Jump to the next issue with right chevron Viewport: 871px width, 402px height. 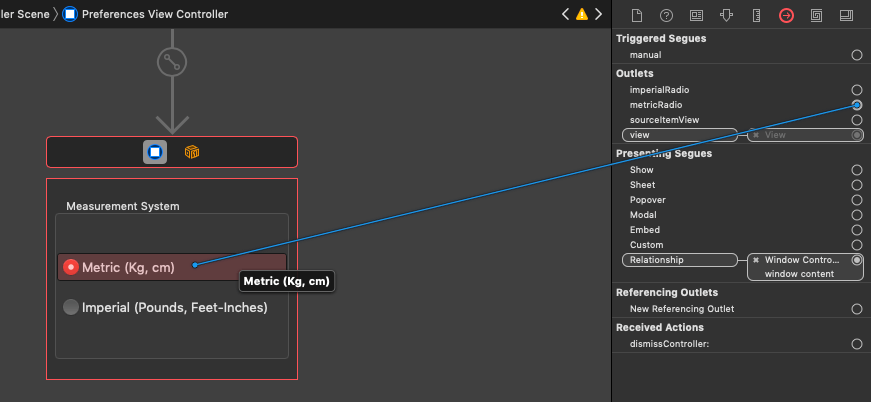597,14
